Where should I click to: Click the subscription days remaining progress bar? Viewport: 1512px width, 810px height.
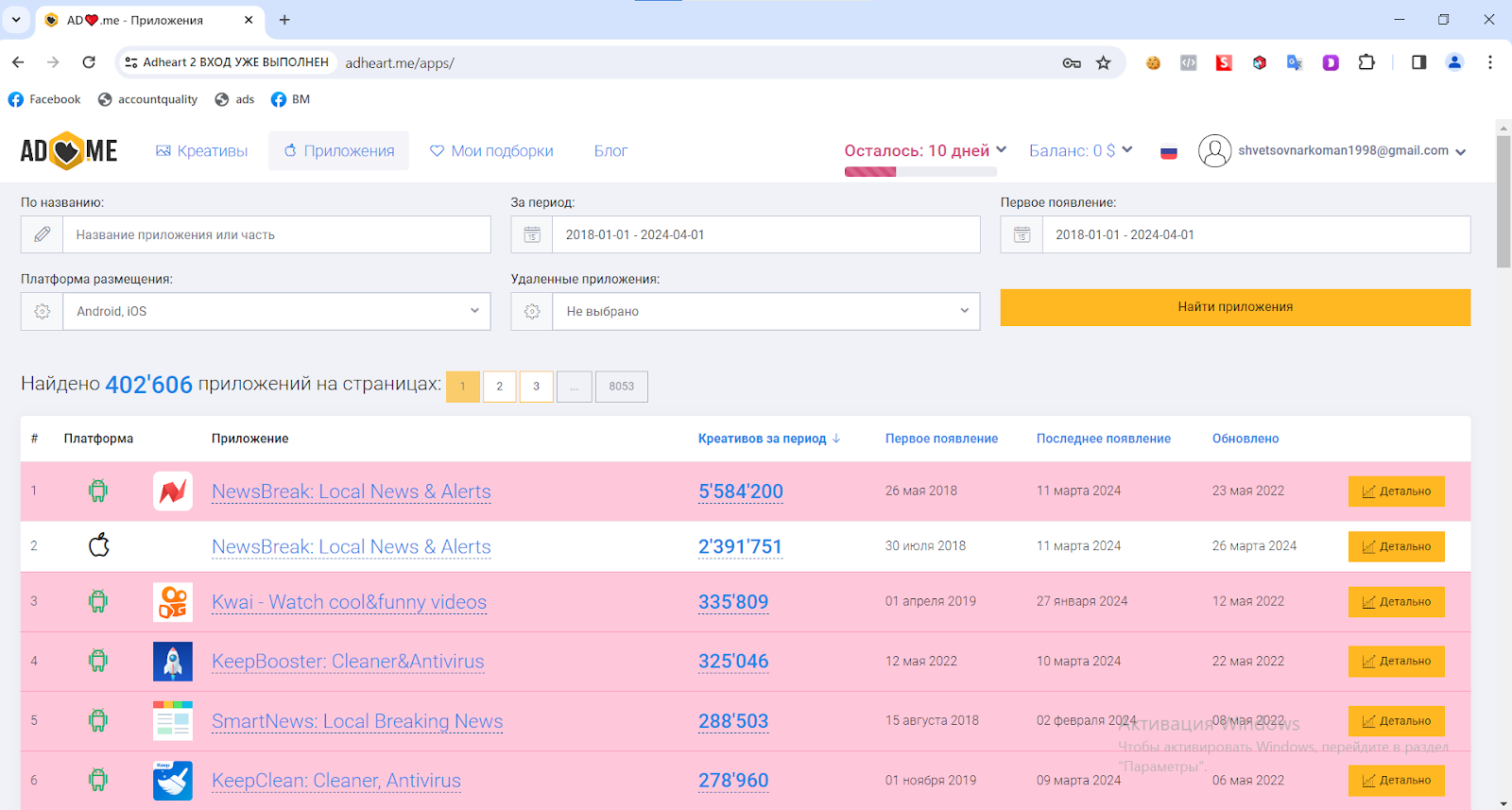920,172
